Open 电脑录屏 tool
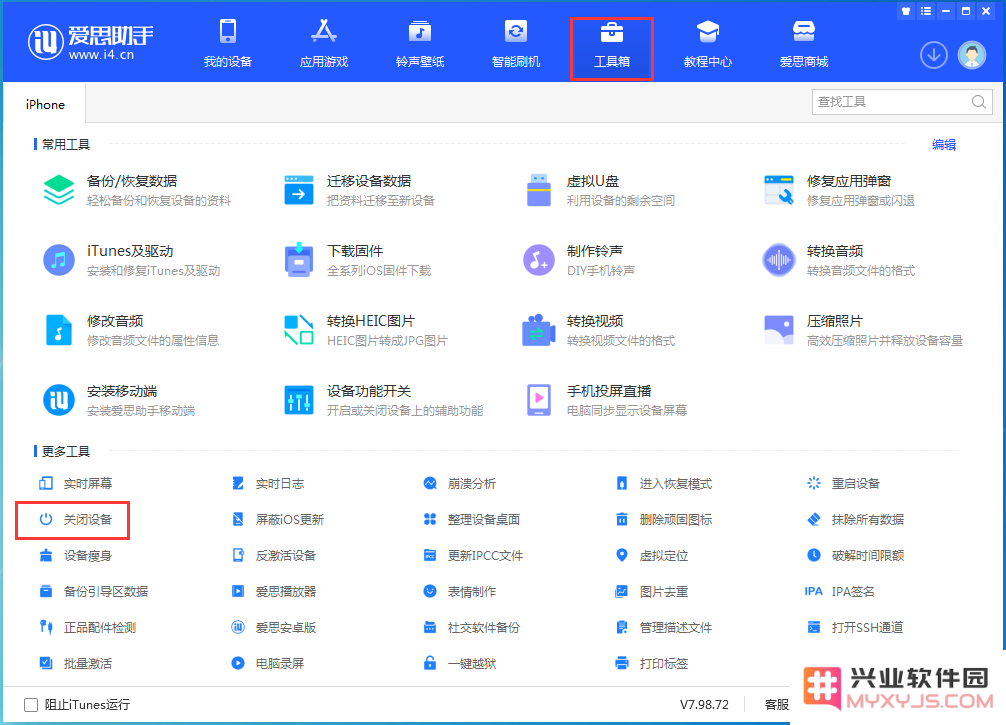1006x725 pixels. [268, 663]
